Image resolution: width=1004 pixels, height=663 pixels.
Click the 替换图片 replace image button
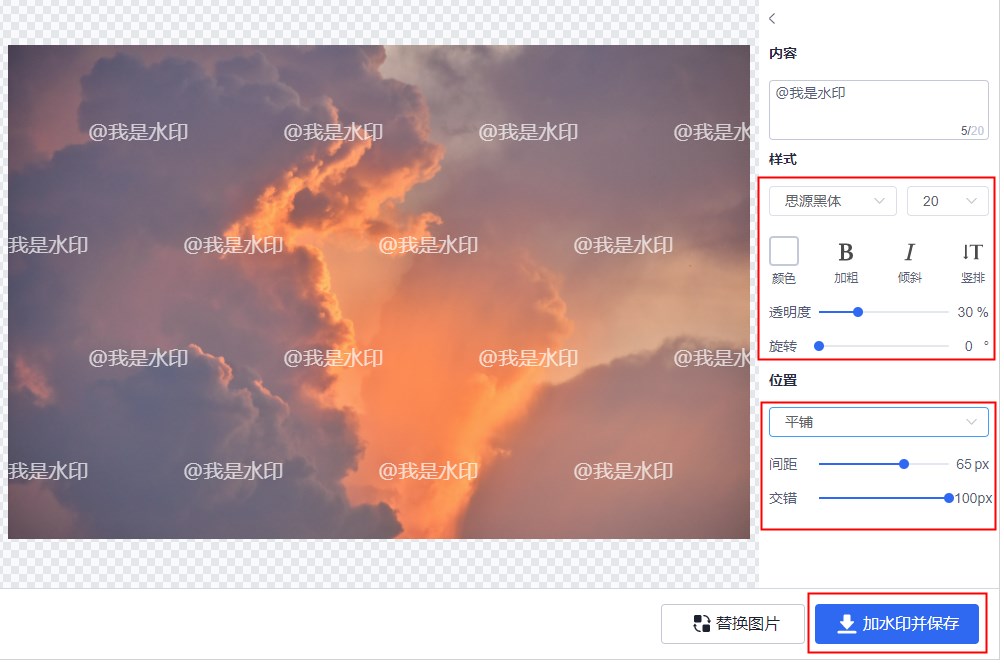tap(733, 623)
